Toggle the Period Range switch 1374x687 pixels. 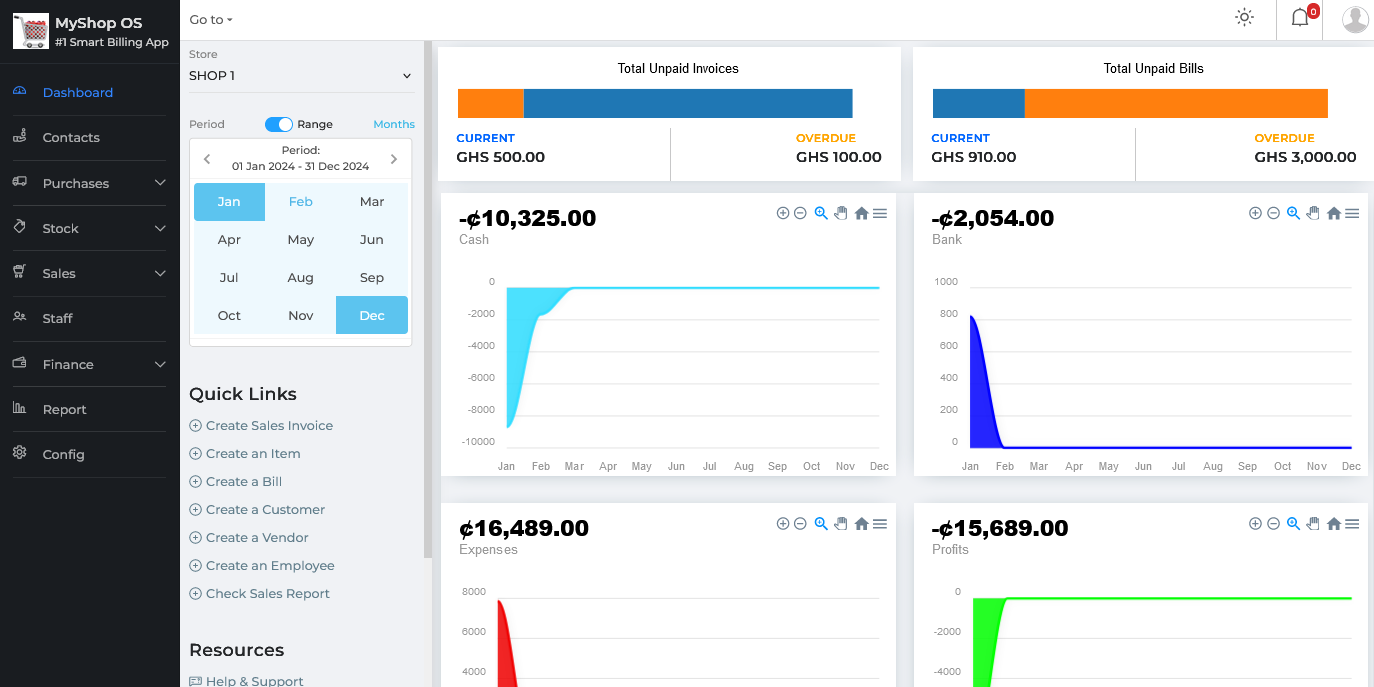(279, 124)
